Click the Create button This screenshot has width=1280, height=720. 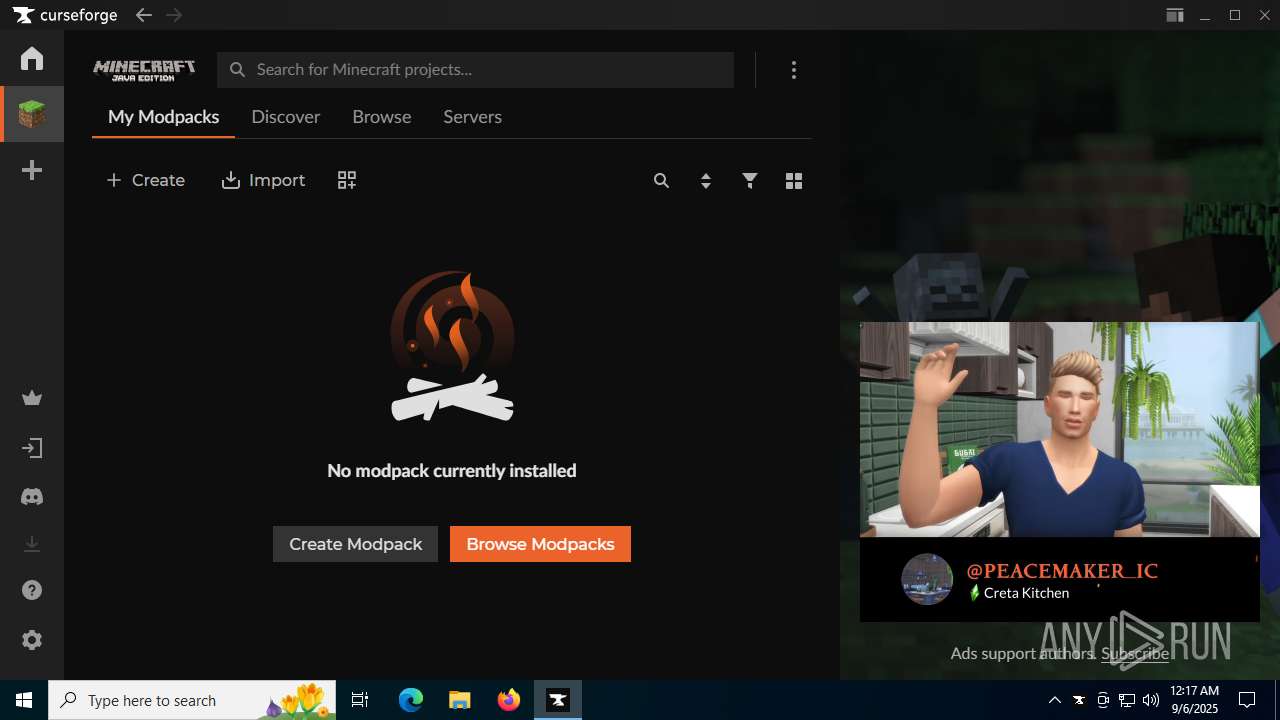145,180
